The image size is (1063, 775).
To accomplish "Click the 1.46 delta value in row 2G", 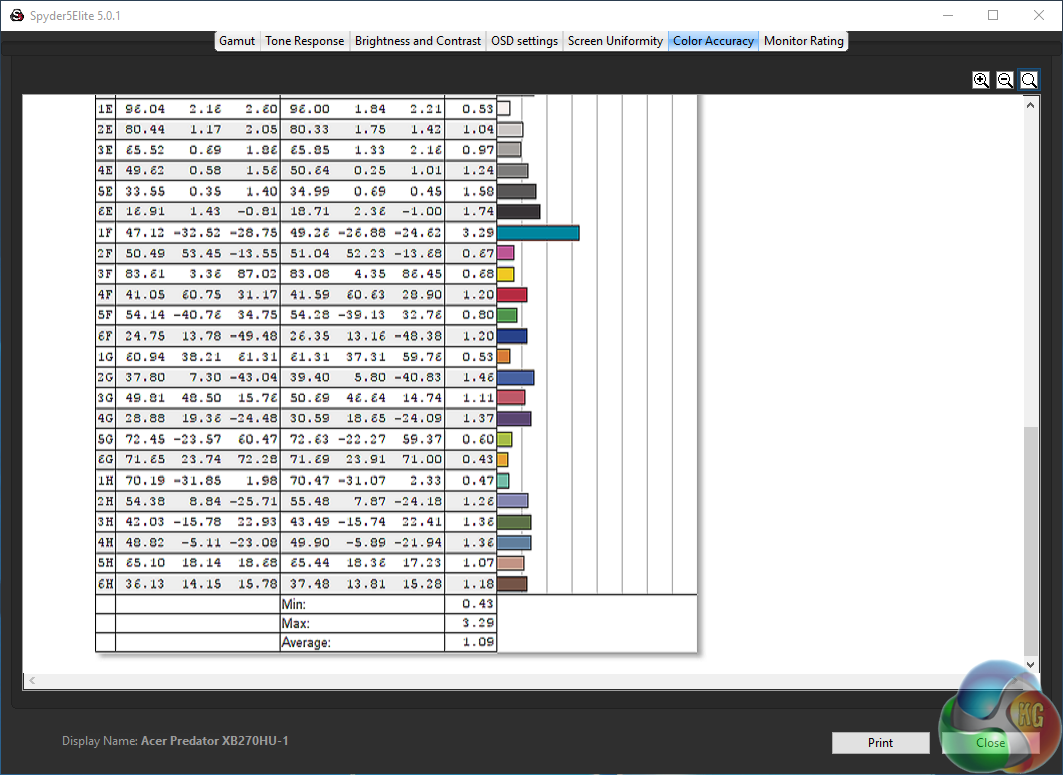I will (477, 377).
